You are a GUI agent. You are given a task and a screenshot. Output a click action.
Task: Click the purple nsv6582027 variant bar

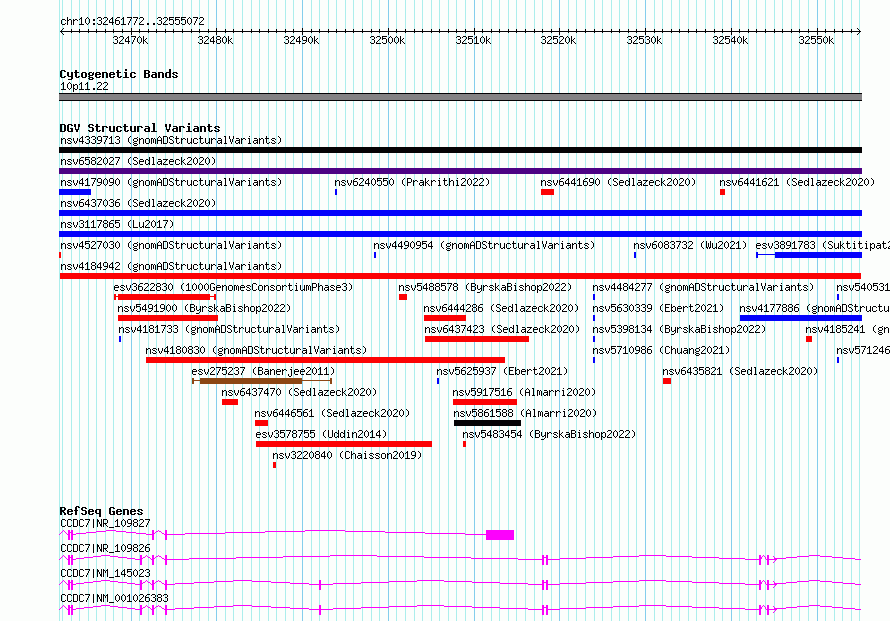point(460,171)
